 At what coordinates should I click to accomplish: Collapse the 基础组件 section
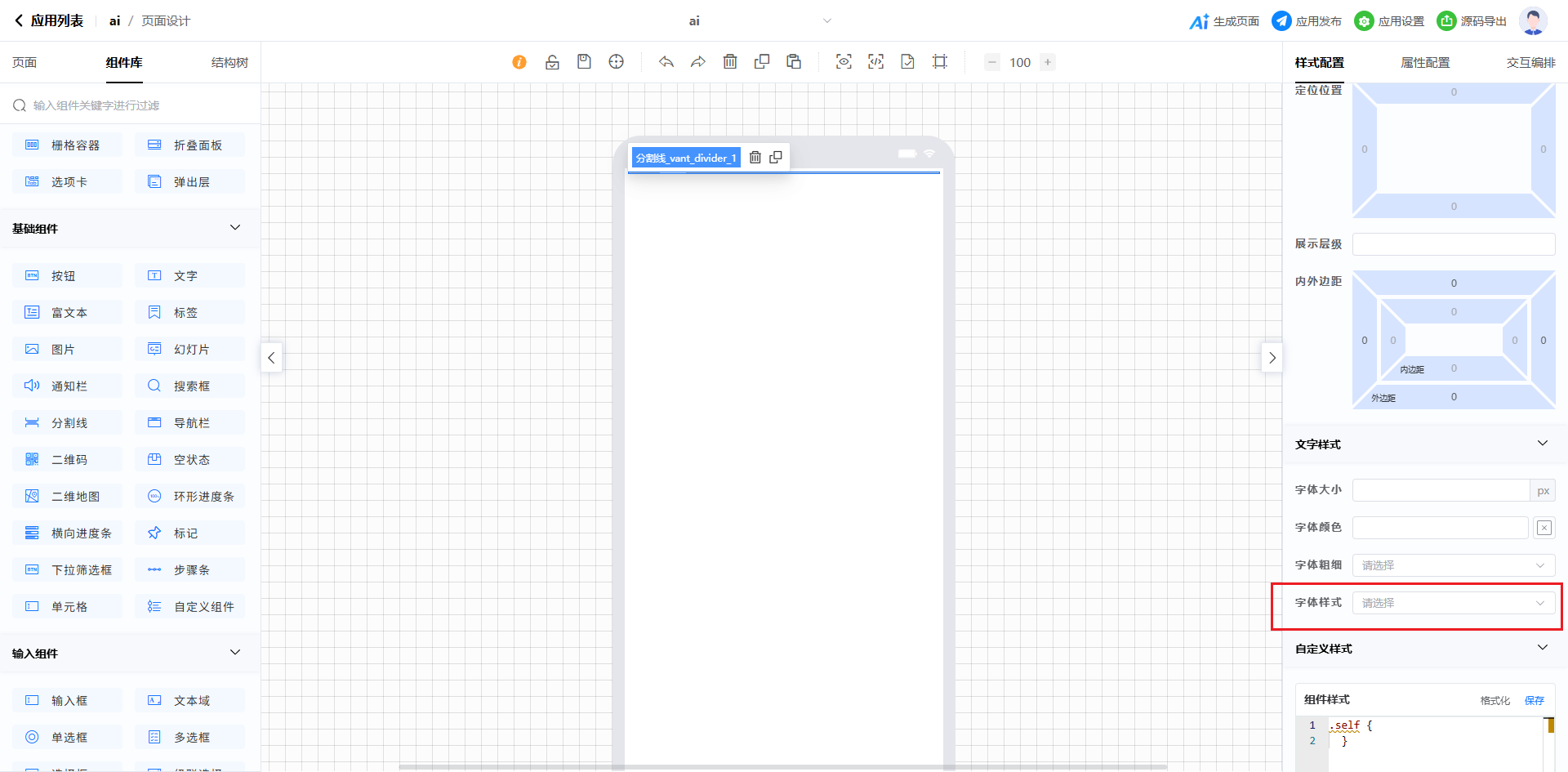[x=235, y=228]
